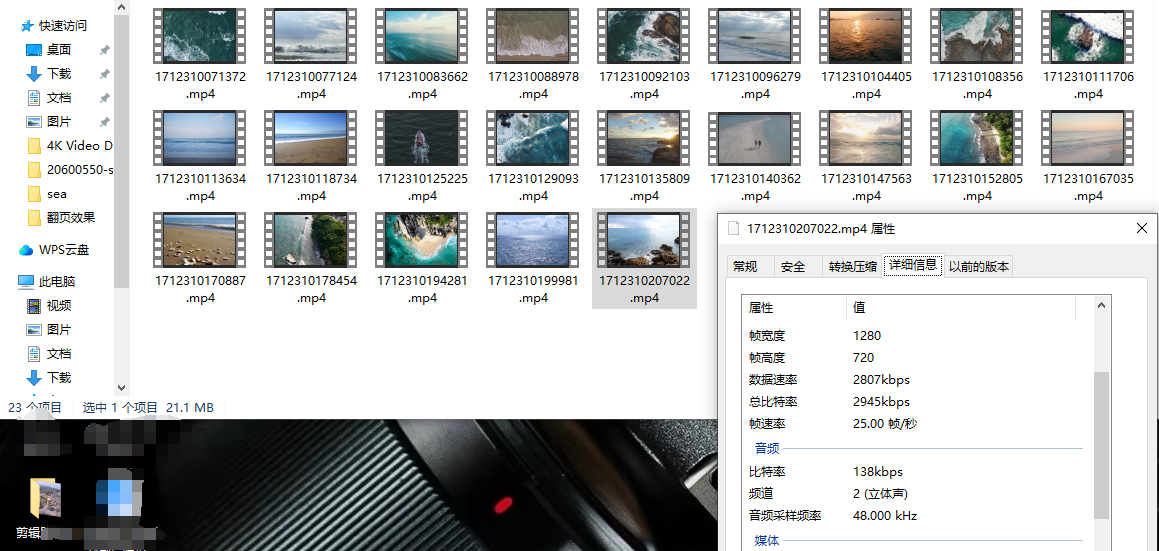Select the 此电脑 computer icon
Screen dimensions: 1159x551
pyautogui.click(x=27, y=282)
